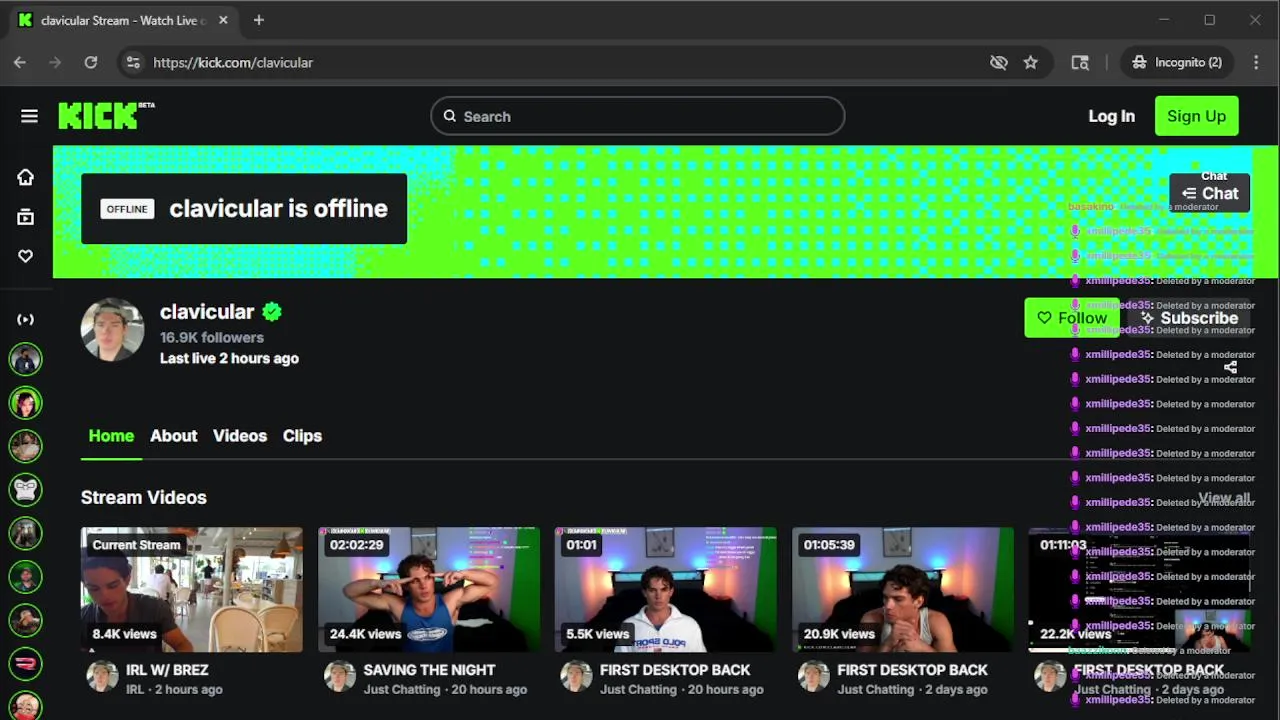Click Just Chatting category under SAVING THE NIGHT
This screenshot has width=1280, height=720.
pos(402,689)
